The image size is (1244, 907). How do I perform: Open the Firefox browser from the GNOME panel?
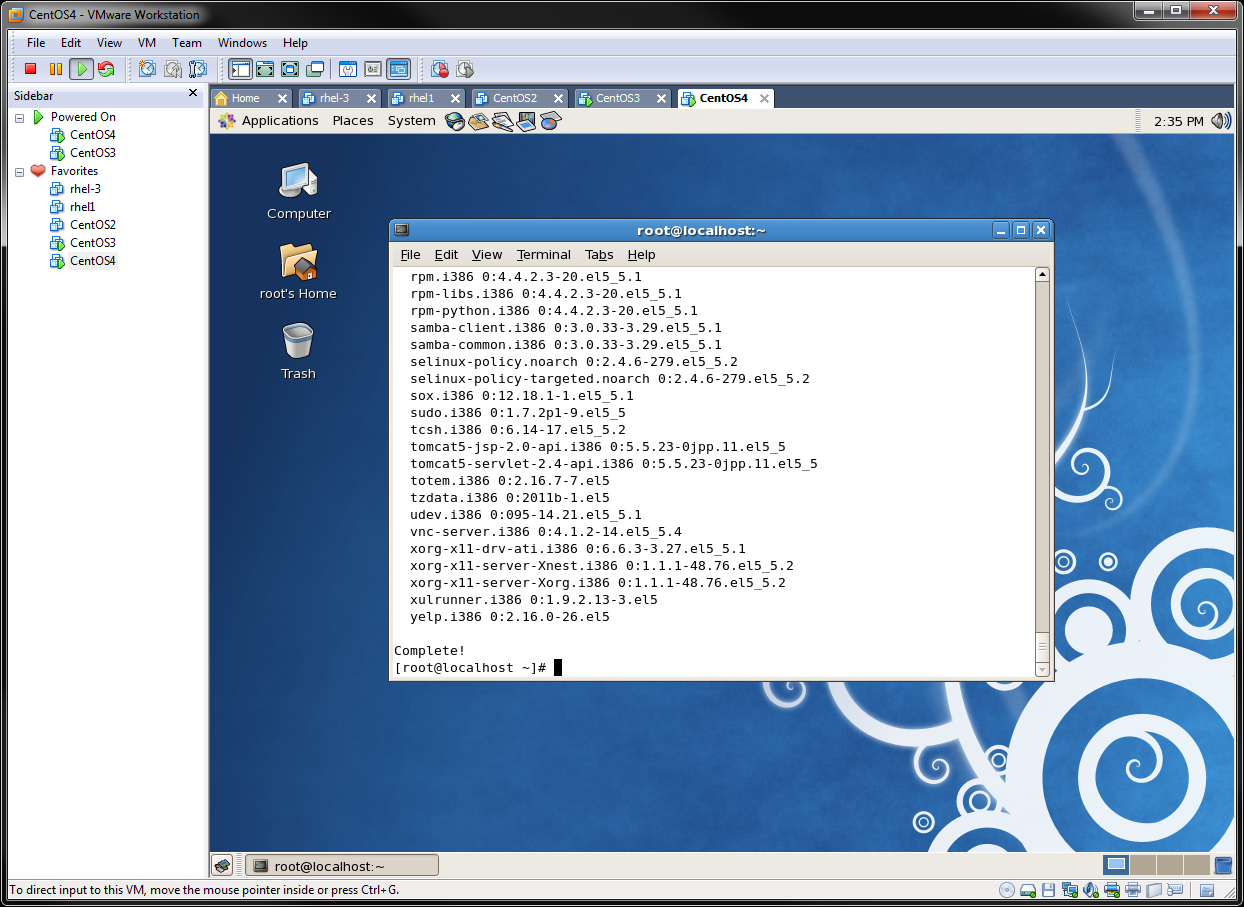coord(456,120)
